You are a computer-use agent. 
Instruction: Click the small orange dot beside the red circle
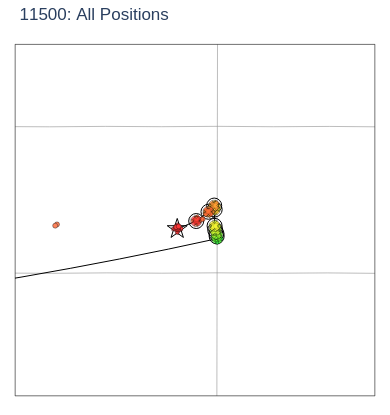click(x=203, y=219)
